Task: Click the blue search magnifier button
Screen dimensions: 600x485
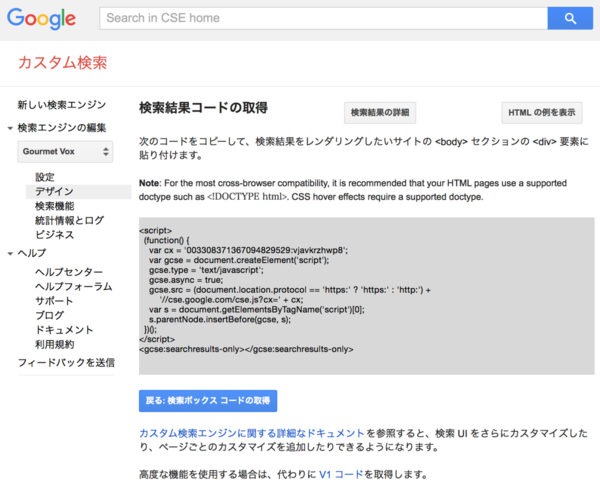Action: click(570, 18)
